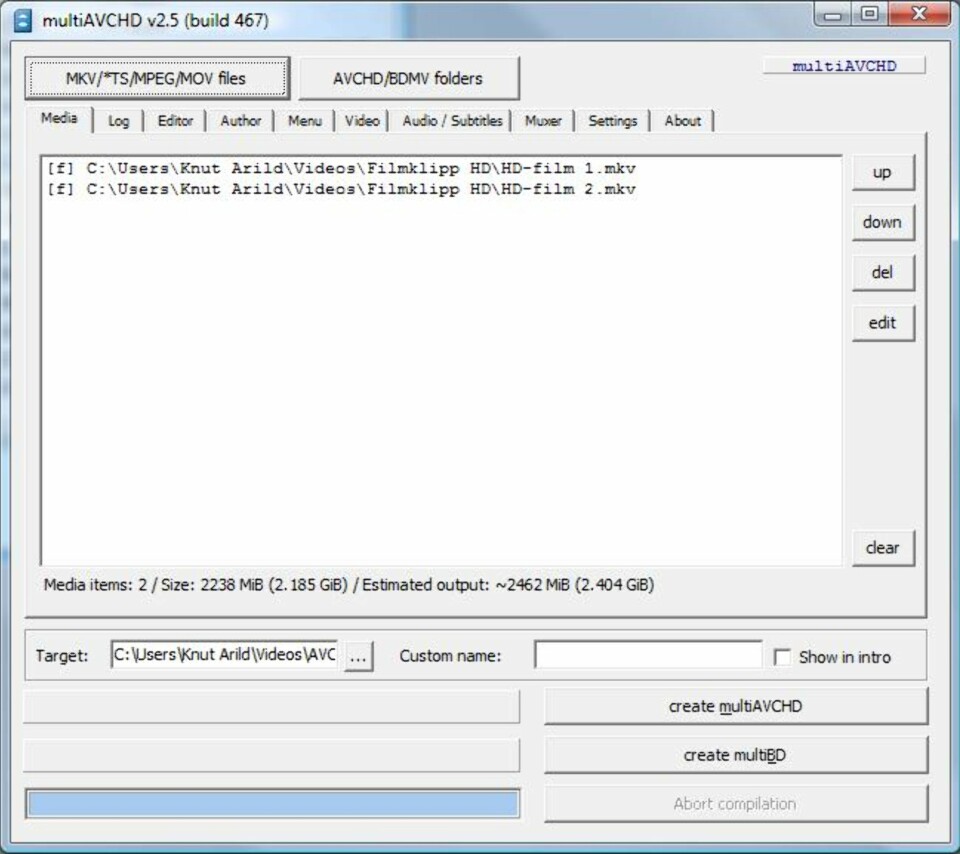Browse for target folder with ... button
This screenshot has width=960, height=854.
click(358, 657)
